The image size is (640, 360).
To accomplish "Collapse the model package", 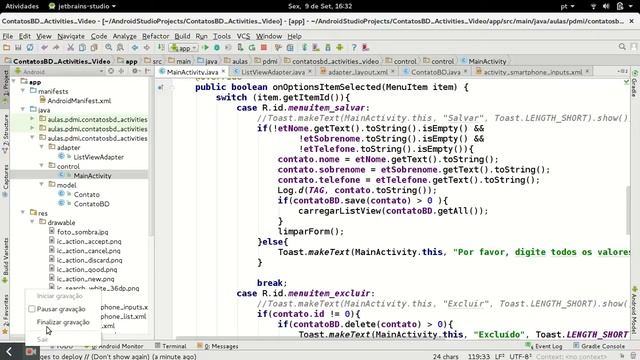I will [42, 184].
